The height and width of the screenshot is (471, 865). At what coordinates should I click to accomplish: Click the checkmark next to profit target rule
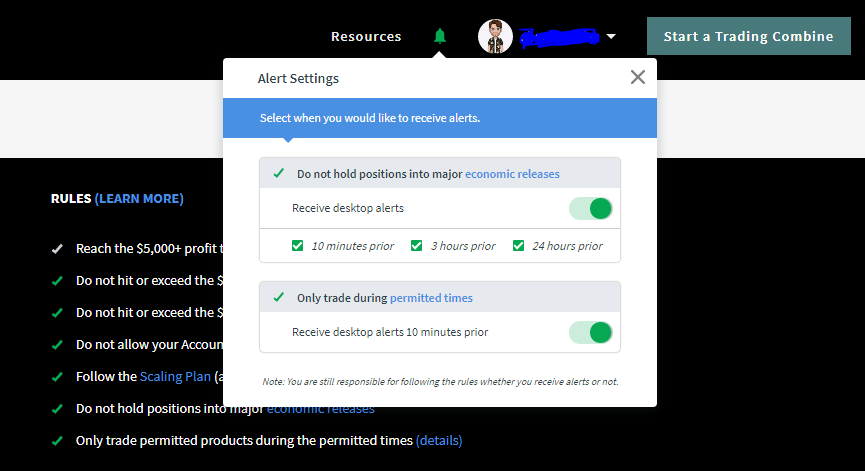click(x=57, y=249)
